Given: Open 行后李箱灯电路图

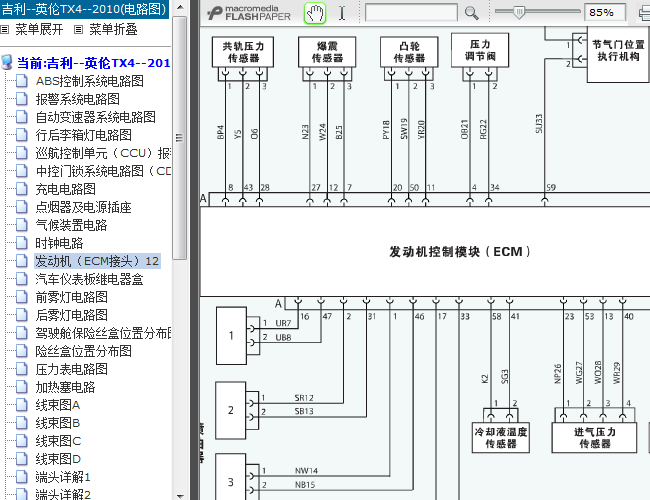Looking at the screenshot, I should pos(83,135).
